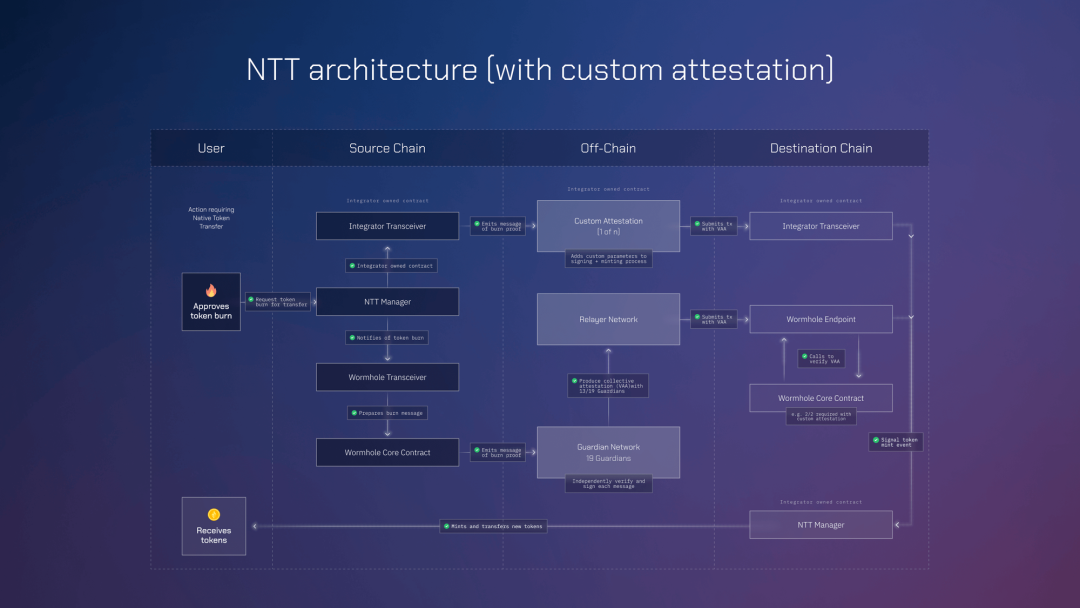Click green dot on Signal token mint event badge
This screenshot has width=1080, height=608.
pos(876,440)
